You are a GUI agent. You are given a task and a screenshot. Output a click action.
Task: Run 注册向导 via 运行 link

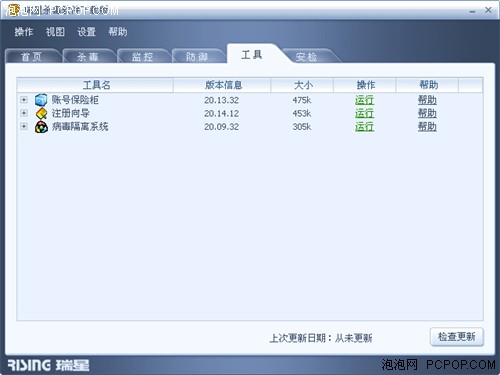pyautogui.click(x=364, y=113)
